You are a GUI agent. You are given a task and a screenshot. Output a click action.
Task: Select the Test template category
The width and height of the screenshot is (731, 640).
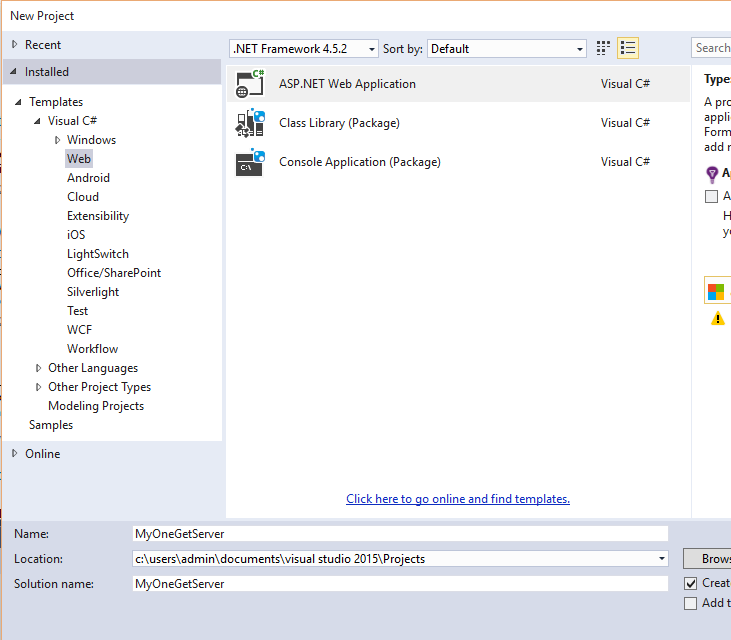click(x=77, y=310)
